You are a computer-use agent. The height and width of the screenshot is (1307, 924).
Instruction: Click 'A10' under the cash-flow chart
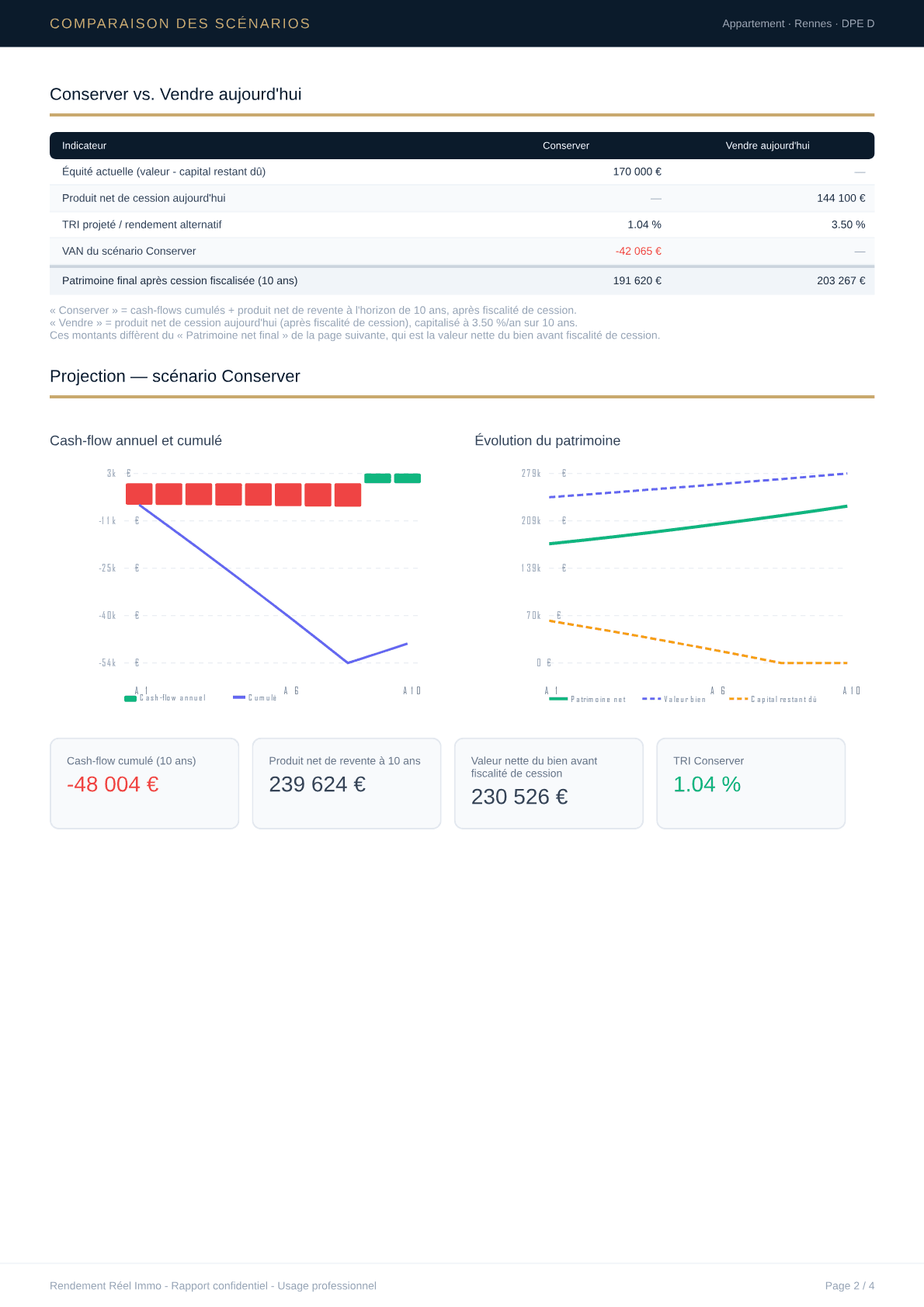[412, 690]
